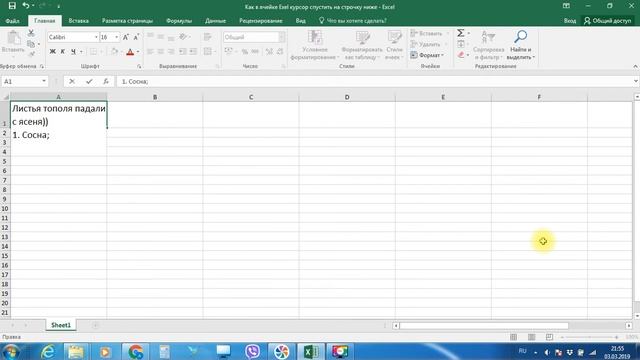Open Viber from the taskbar
640x360 pixels.
253,351
